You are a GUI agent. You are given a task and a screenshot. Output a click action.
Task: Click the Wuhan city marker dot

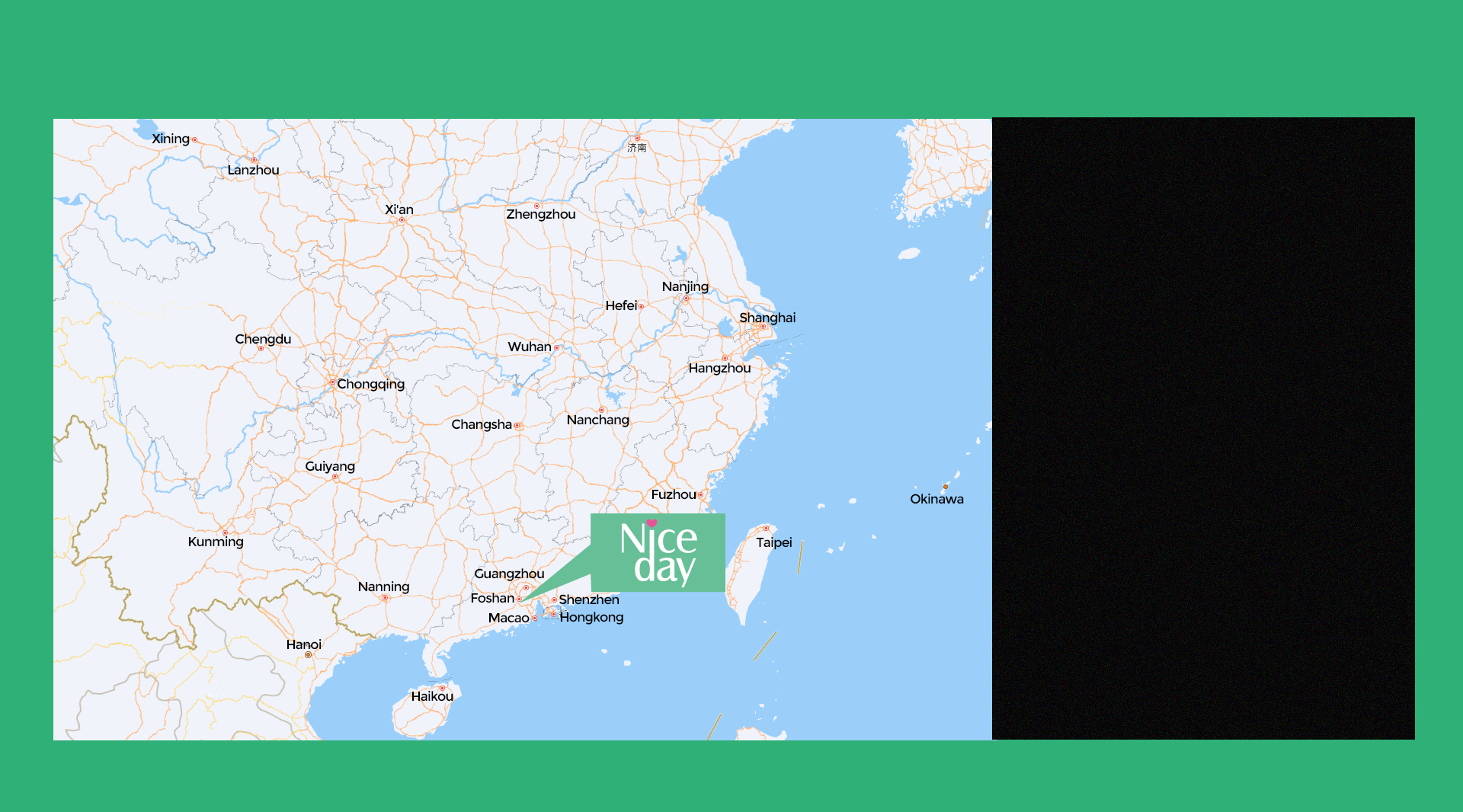point(557,348)
